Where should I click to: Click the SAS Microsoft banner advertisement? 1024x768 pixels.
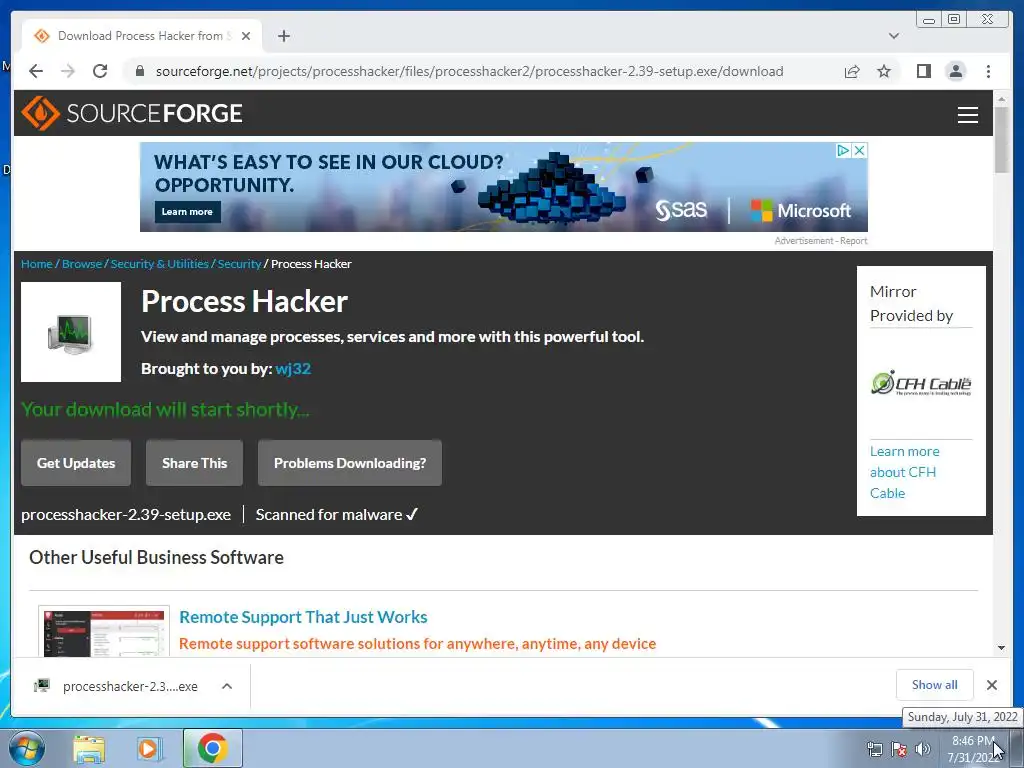click(x=504, y=187)
